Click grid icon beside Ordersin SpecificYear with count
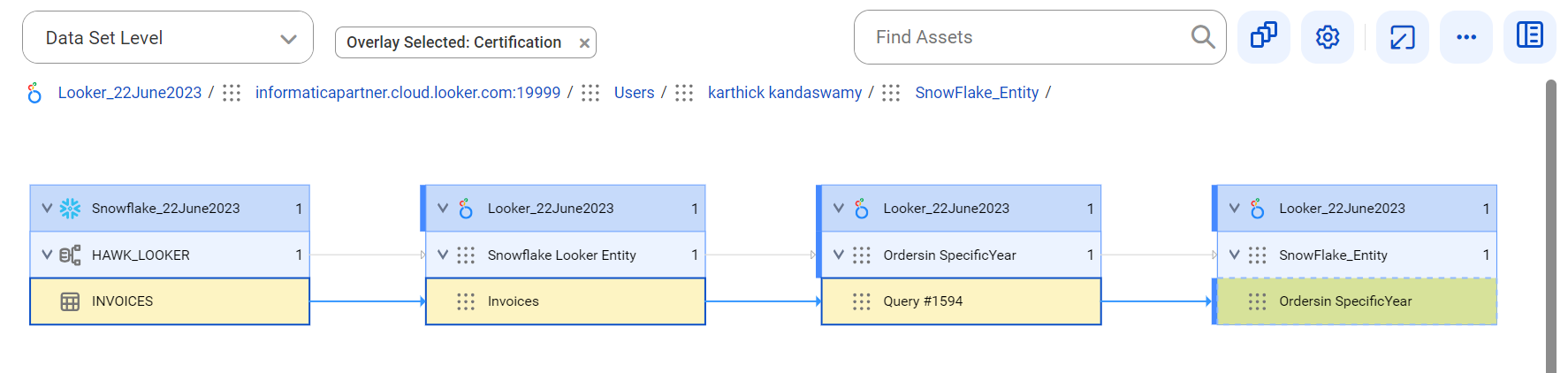Image resolution: width=1568 pixels, height=373 pixels. (862, 255)
